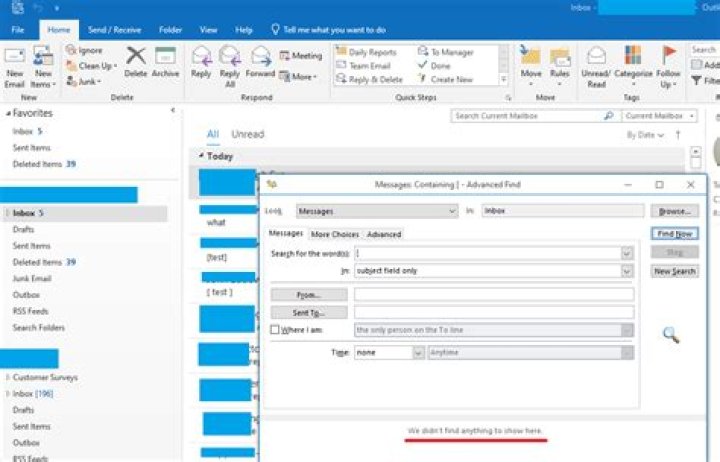Screen dimensions: 720x462
Task: Open the Clean Up options
Action: tap(91, 66)
